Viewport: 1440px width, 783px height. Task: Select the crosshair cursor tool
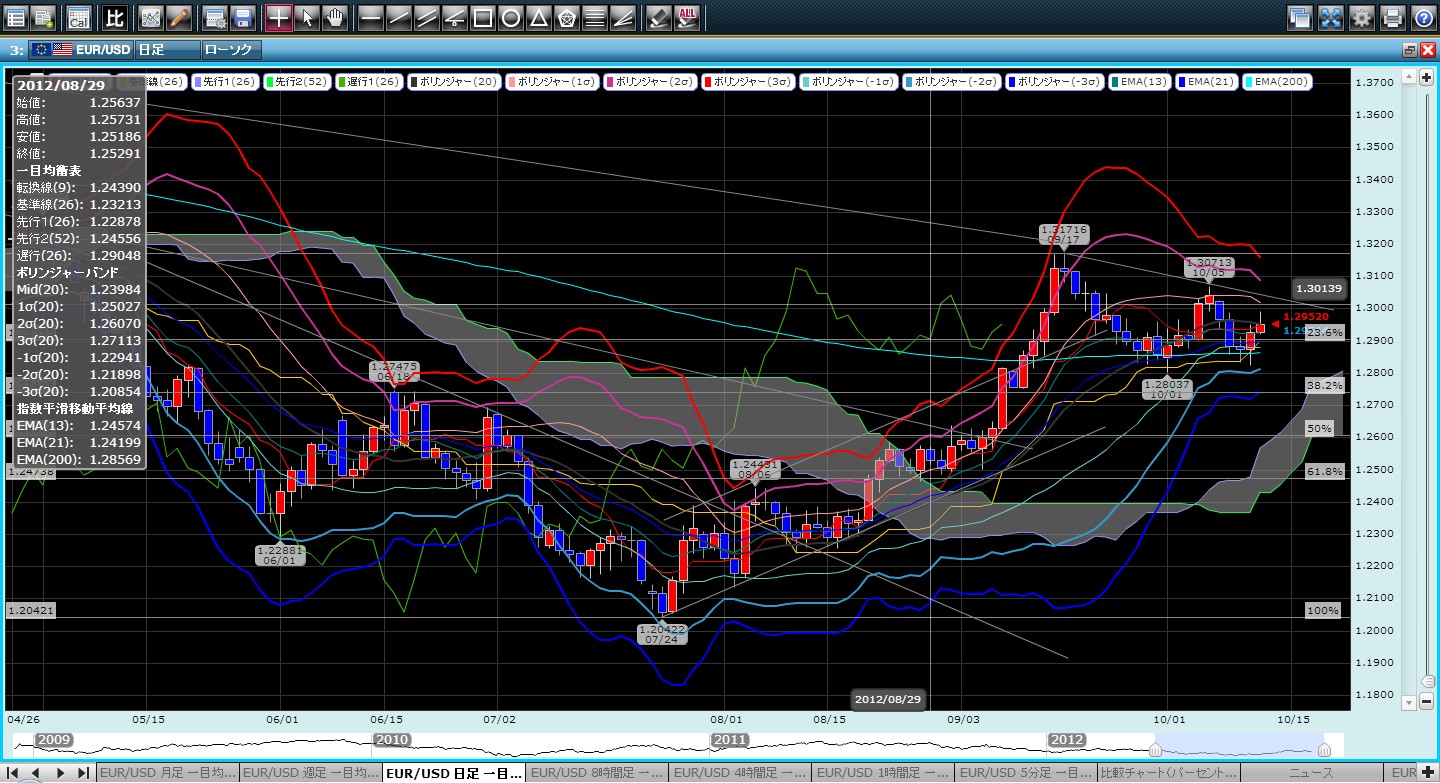(x=280, y=17)
